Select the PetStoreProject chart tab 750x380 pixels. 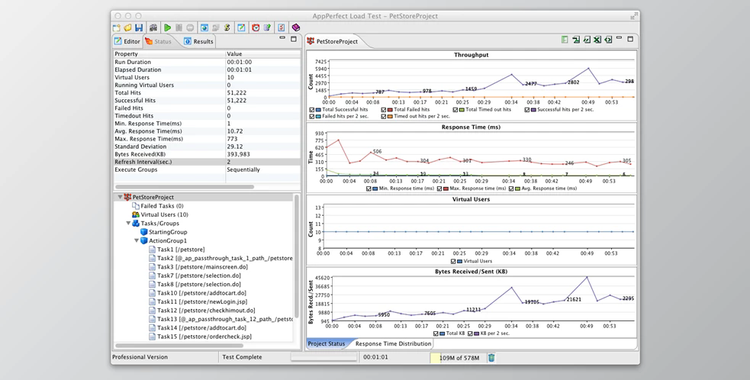coord(333,42)
